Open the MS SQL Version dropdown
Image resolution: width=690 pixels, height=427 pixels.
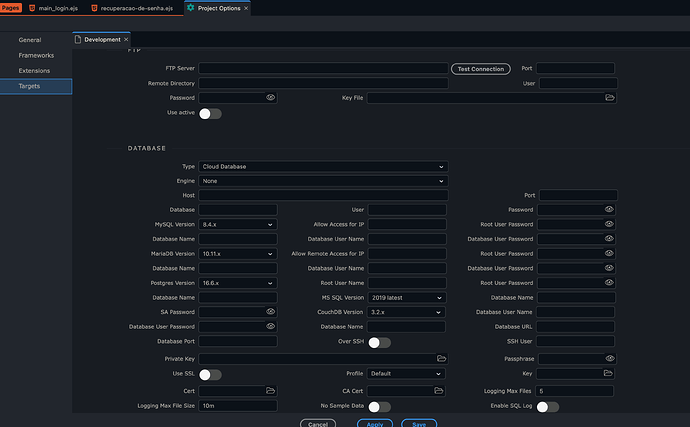[407, 297]
